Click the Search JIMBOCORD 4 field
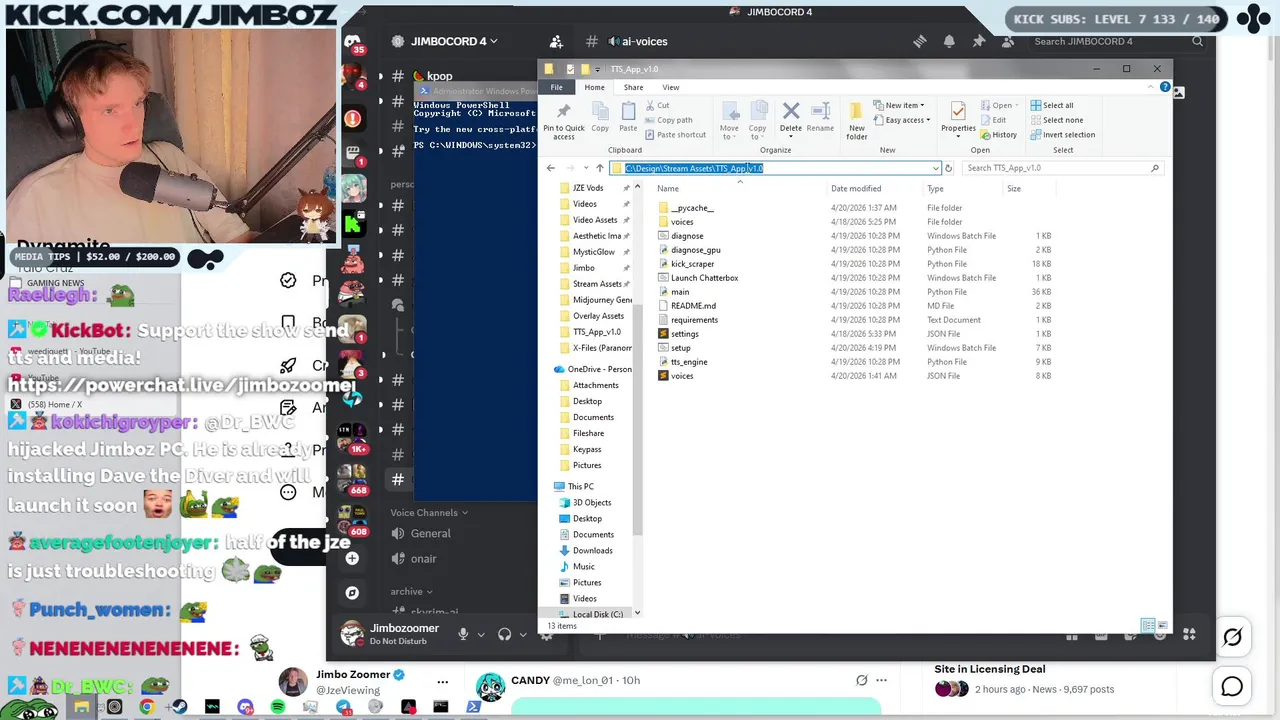The image size is (1280, 720). [1117, 41]
